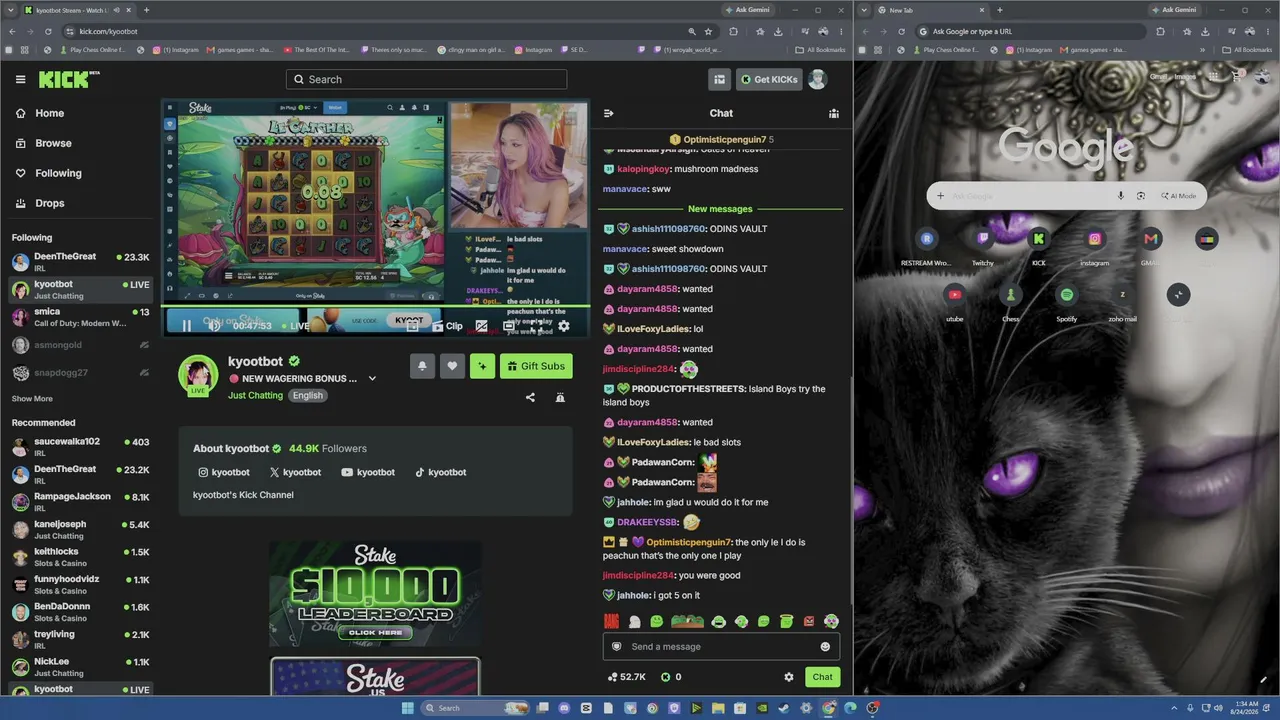
Task: Open Windows Start menu
Action: (x=407, y=708)
